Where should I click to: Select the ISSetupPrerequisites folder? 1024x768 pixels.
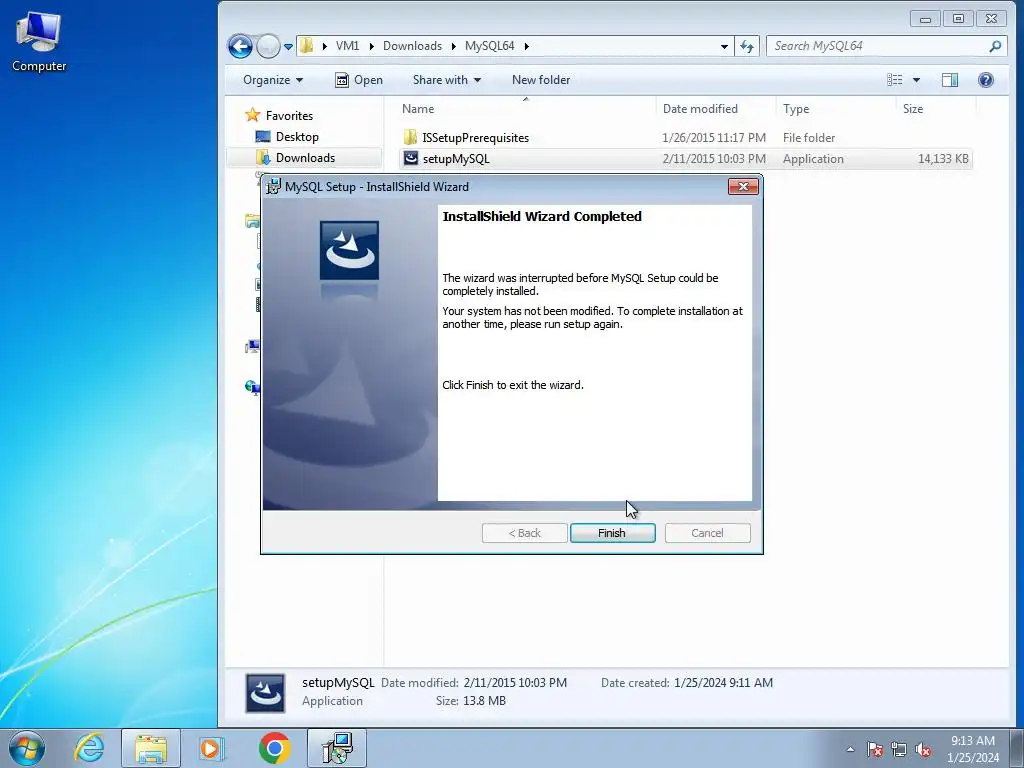coord(475,138)
